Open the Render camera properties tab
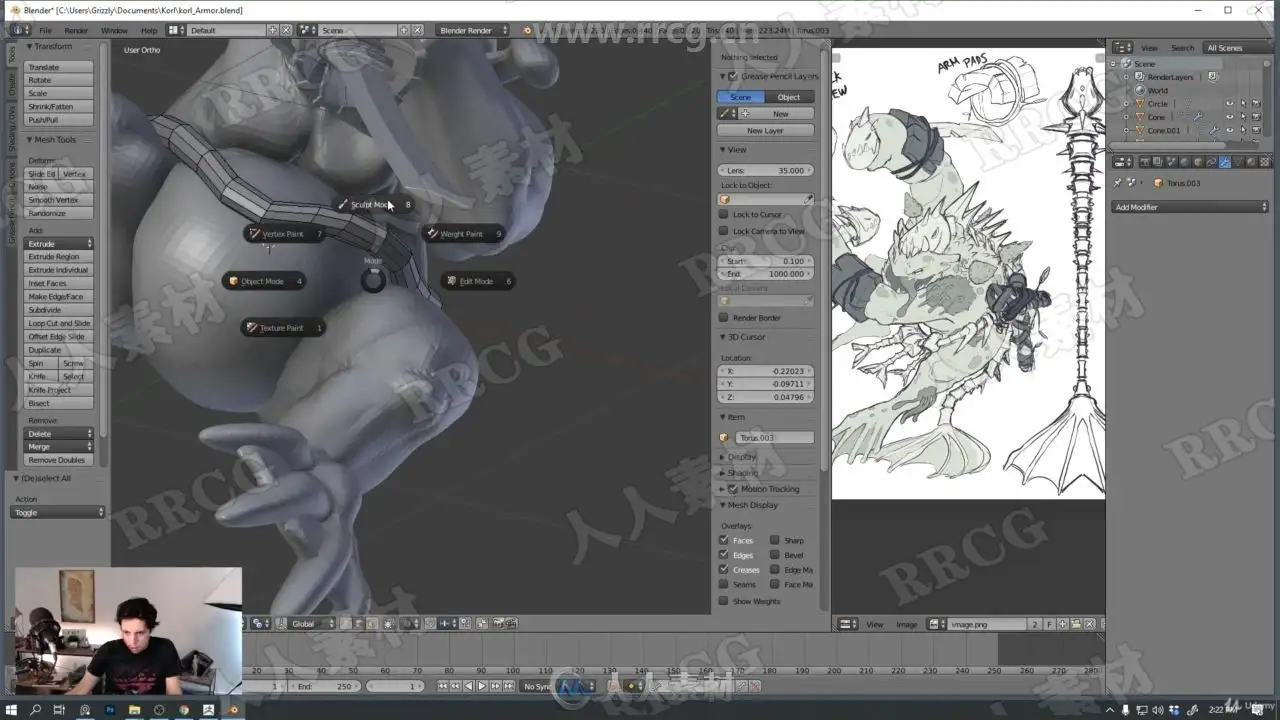This screenshot has width=1280, height=720. pyautogui.click(x=1145, y=162)
